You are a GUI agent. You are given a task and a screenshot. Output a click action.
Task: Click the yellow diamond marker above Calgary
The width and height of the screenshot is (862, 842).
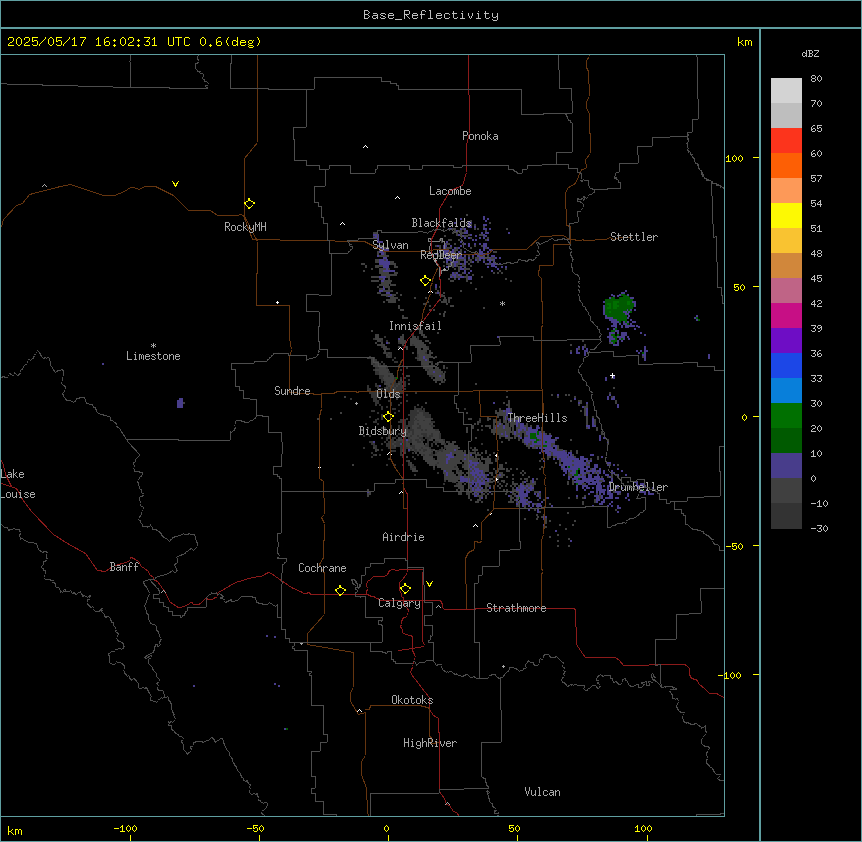(405, 589)
